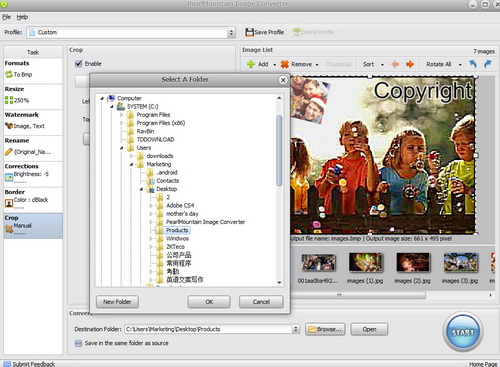Click the folder tree scrollbar thumb
Viewport: 500px width, 367px height.
tap(279, 151)
